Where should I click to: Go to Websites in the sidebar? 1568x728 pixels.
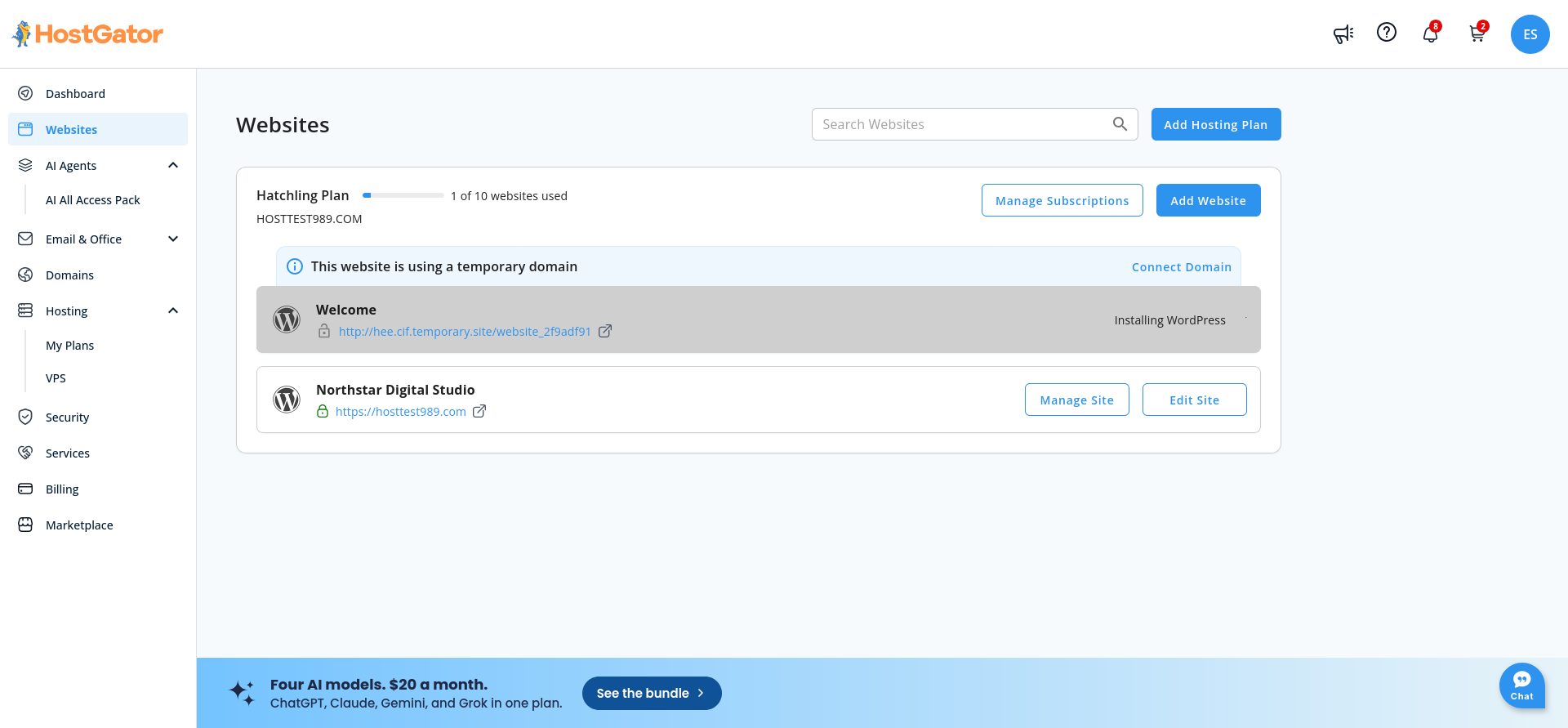point(98,129)
